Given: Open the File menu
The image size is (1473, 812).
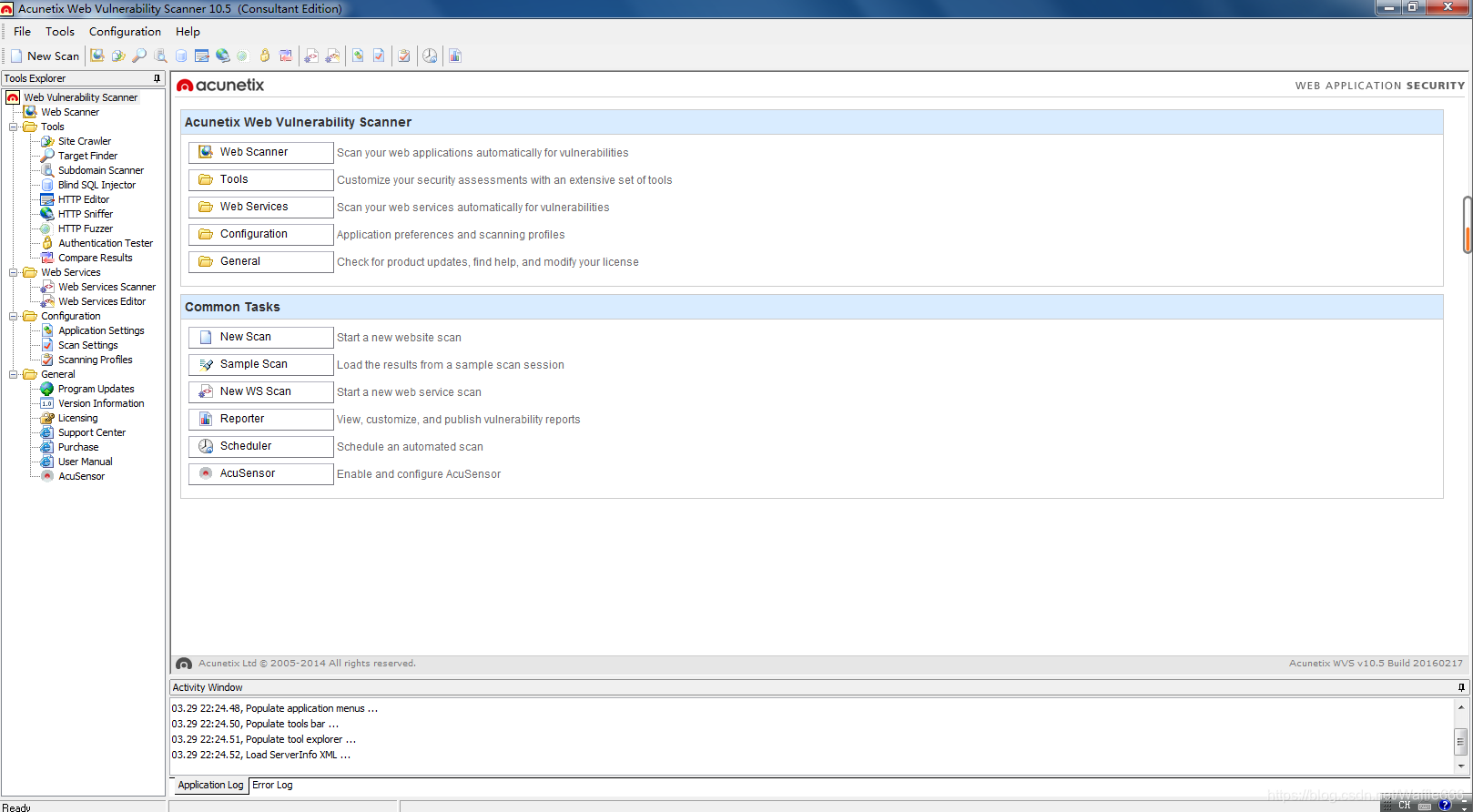Looking at the screenshot, I should pyautogui.click(x=22, y=31).
